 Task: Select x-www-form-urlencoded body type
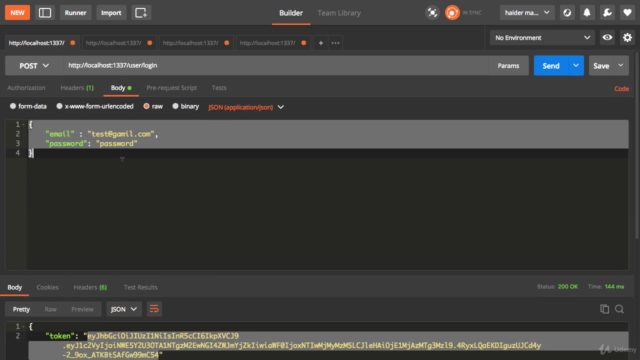[95, 106]
